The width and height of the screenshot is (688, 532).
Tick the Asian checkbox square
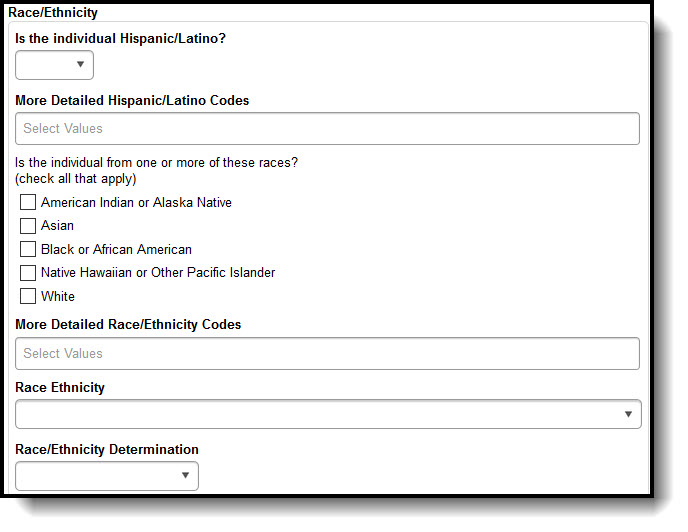[x=28, y=226]
